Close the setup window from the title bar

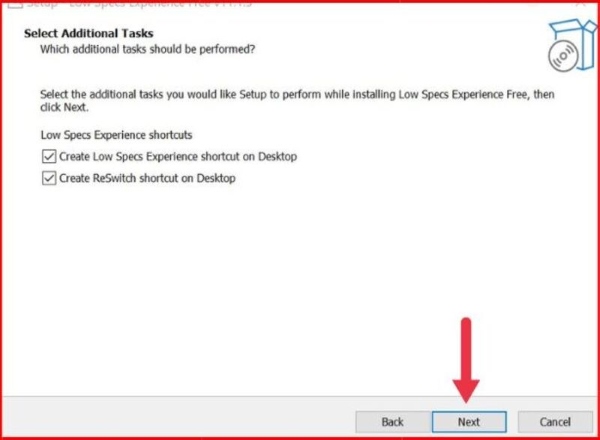[x=581, y=3]
